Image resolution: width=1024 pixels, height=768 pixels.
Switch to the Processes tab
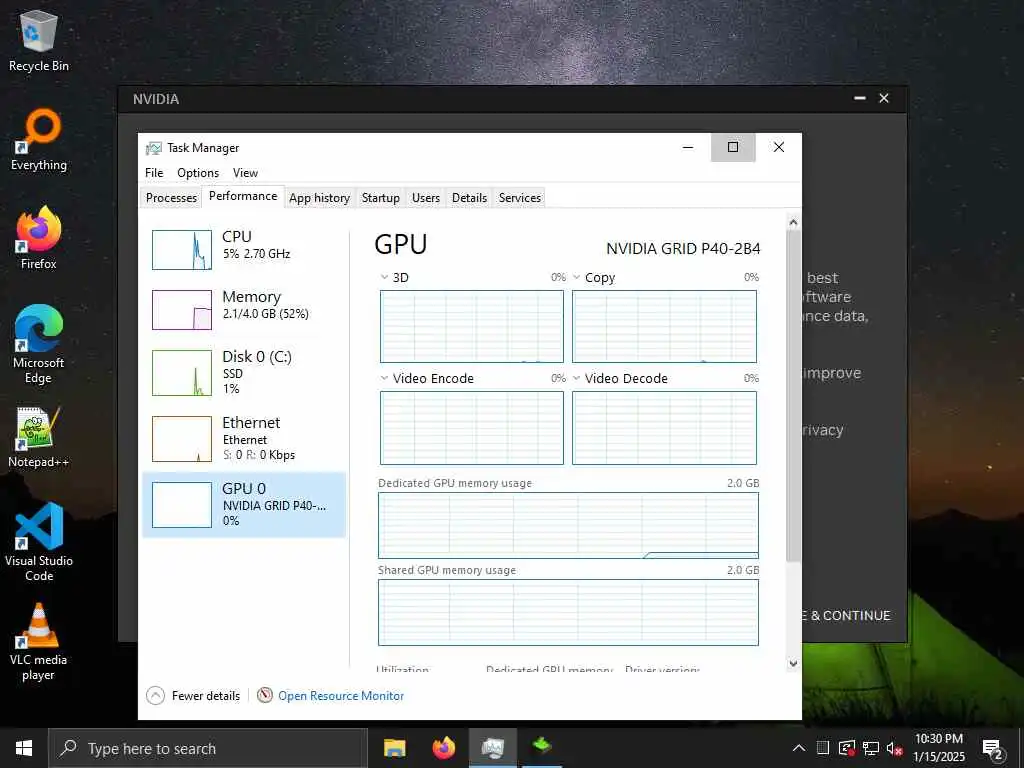pos(171,198)
